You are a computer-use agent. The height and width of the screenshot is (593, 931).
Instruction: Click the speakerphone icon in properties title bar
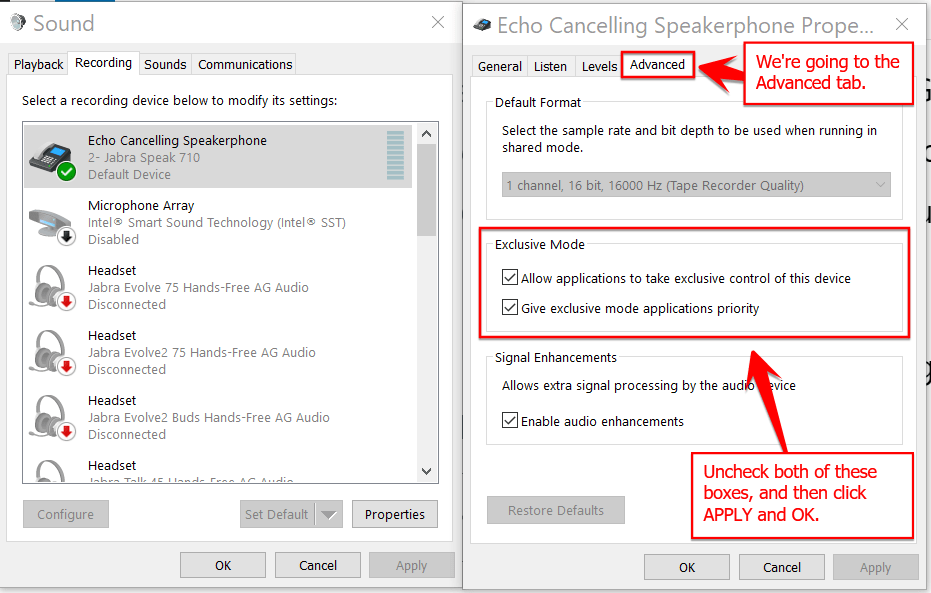(x=481, y=25)
